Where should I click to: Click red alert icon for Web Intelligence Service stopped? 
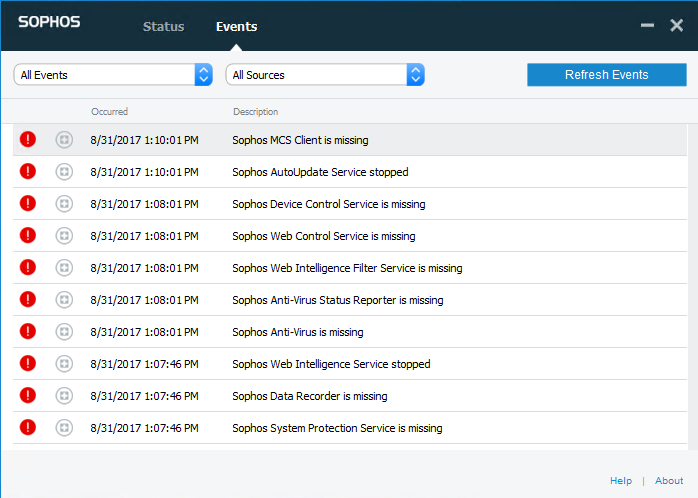pyautogui.click(x=28, y=364)
